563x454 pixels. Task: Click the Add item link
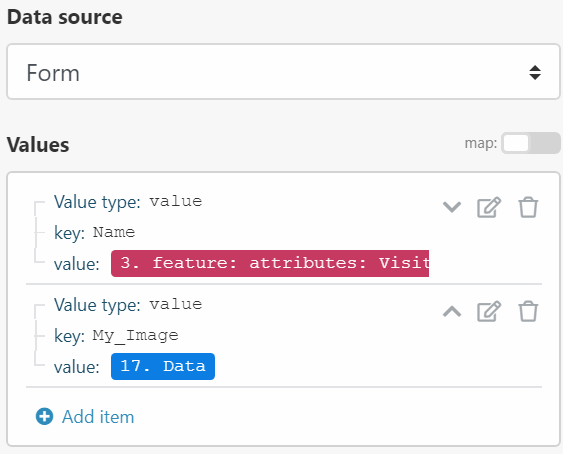(98, 417)
